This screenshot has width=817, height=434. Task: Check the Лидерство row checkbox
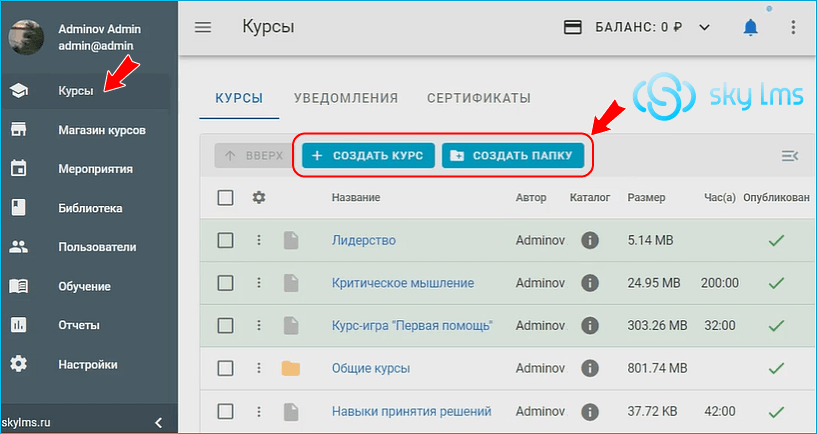coord(225,240)
